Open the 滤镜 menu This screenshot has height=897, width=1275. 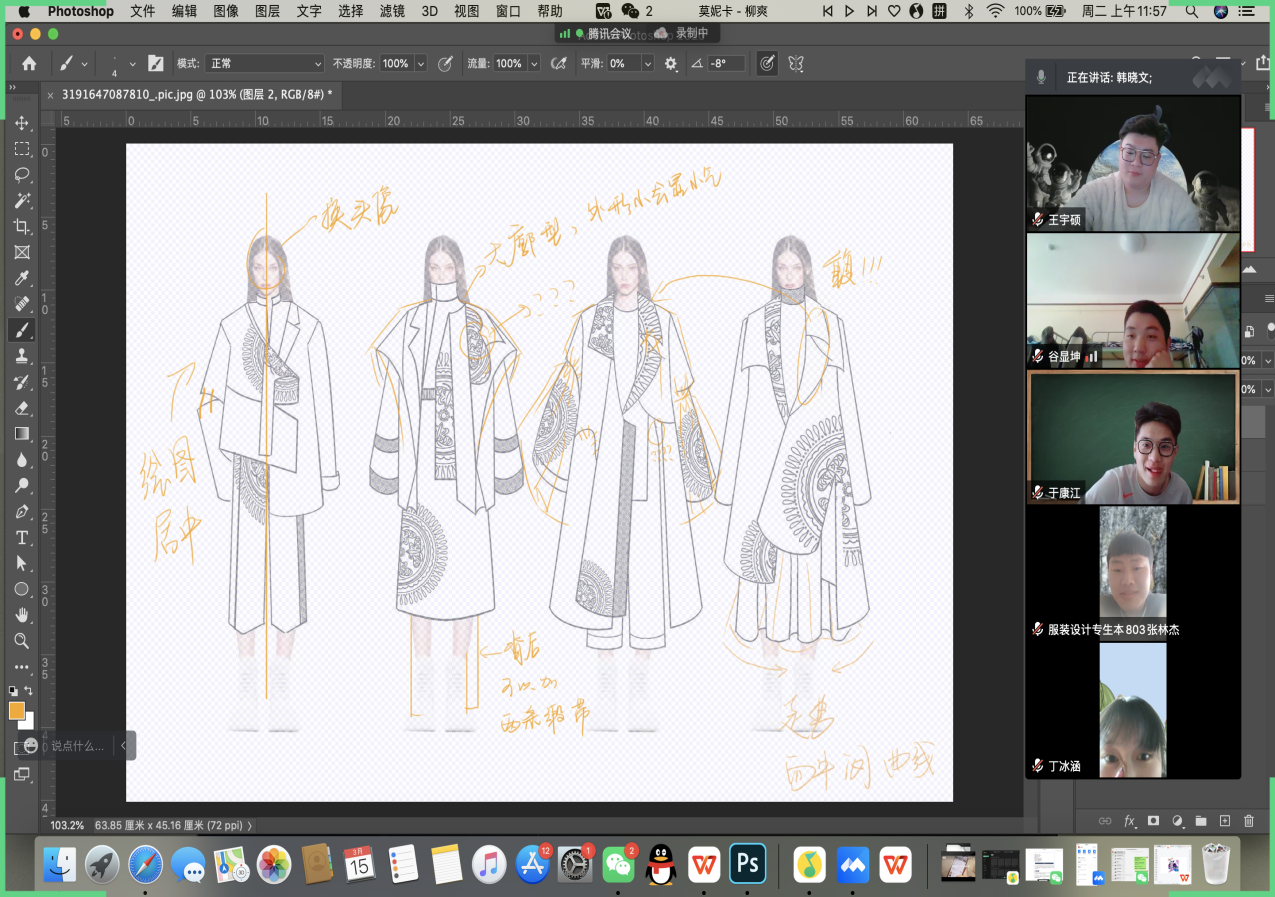click(391, 11)
